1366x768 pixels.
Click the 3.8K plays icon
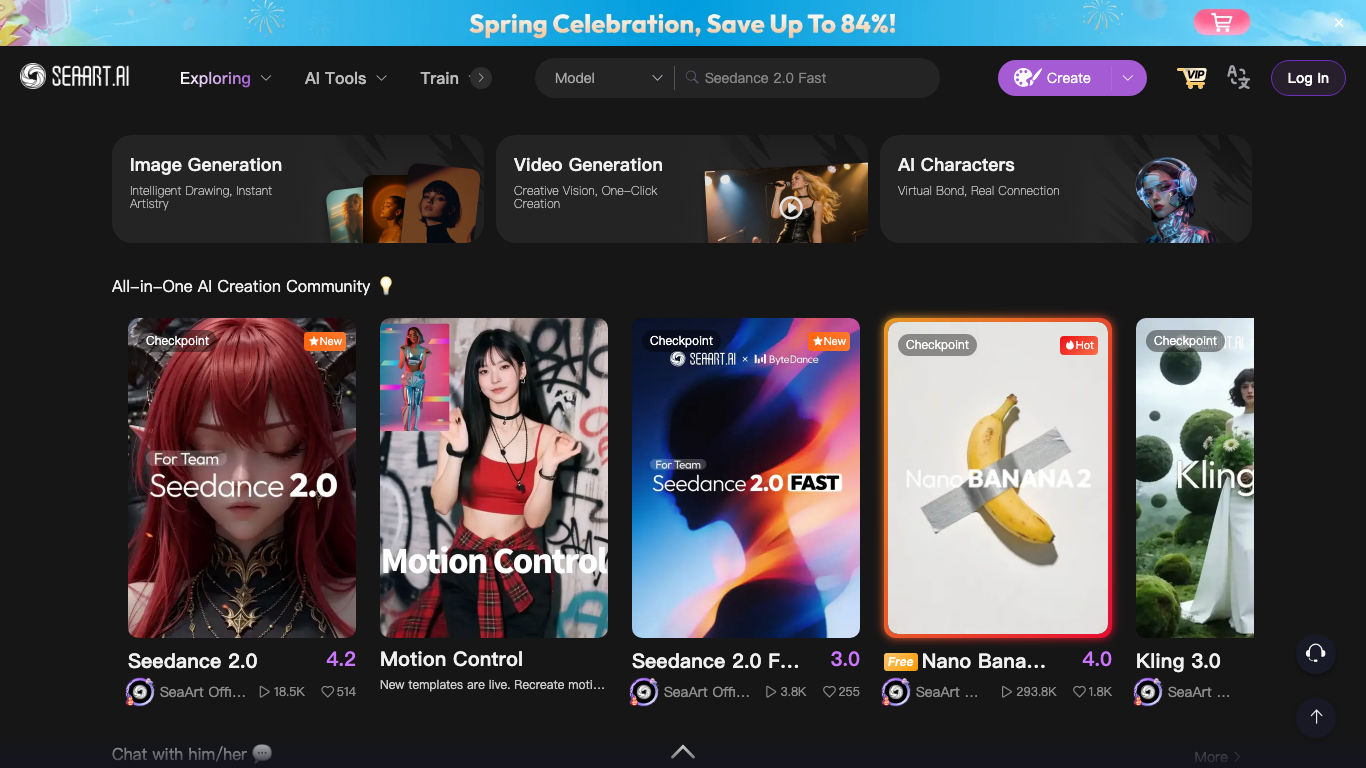770,692
